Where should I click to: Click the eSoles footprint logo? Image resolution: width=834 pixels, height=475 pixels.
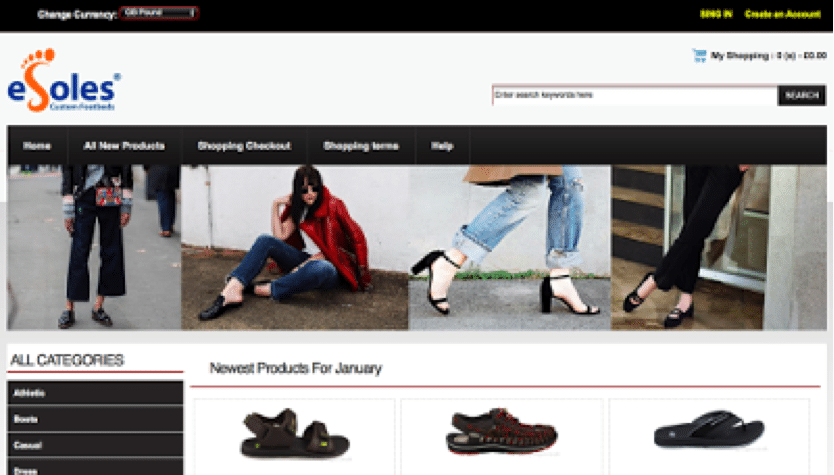point(64,80)
